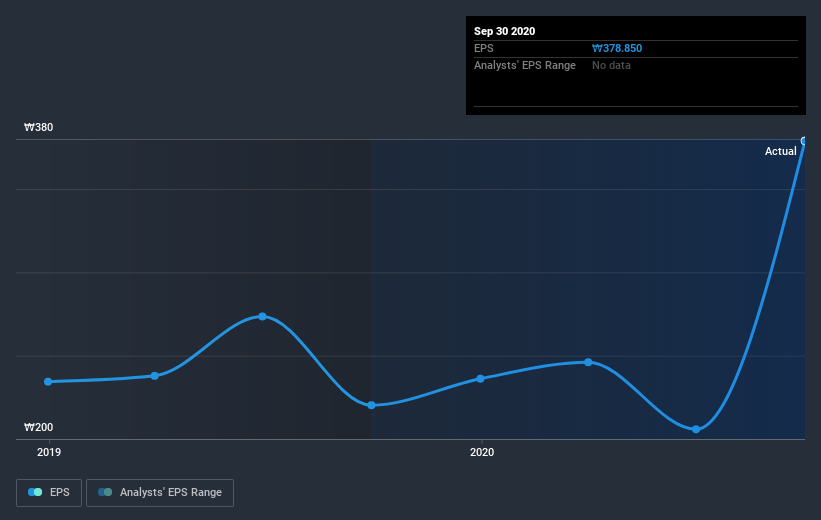Click the lowest EPS point in mid-2020
The image size is (821, 520).
click(x=696, y=429)
